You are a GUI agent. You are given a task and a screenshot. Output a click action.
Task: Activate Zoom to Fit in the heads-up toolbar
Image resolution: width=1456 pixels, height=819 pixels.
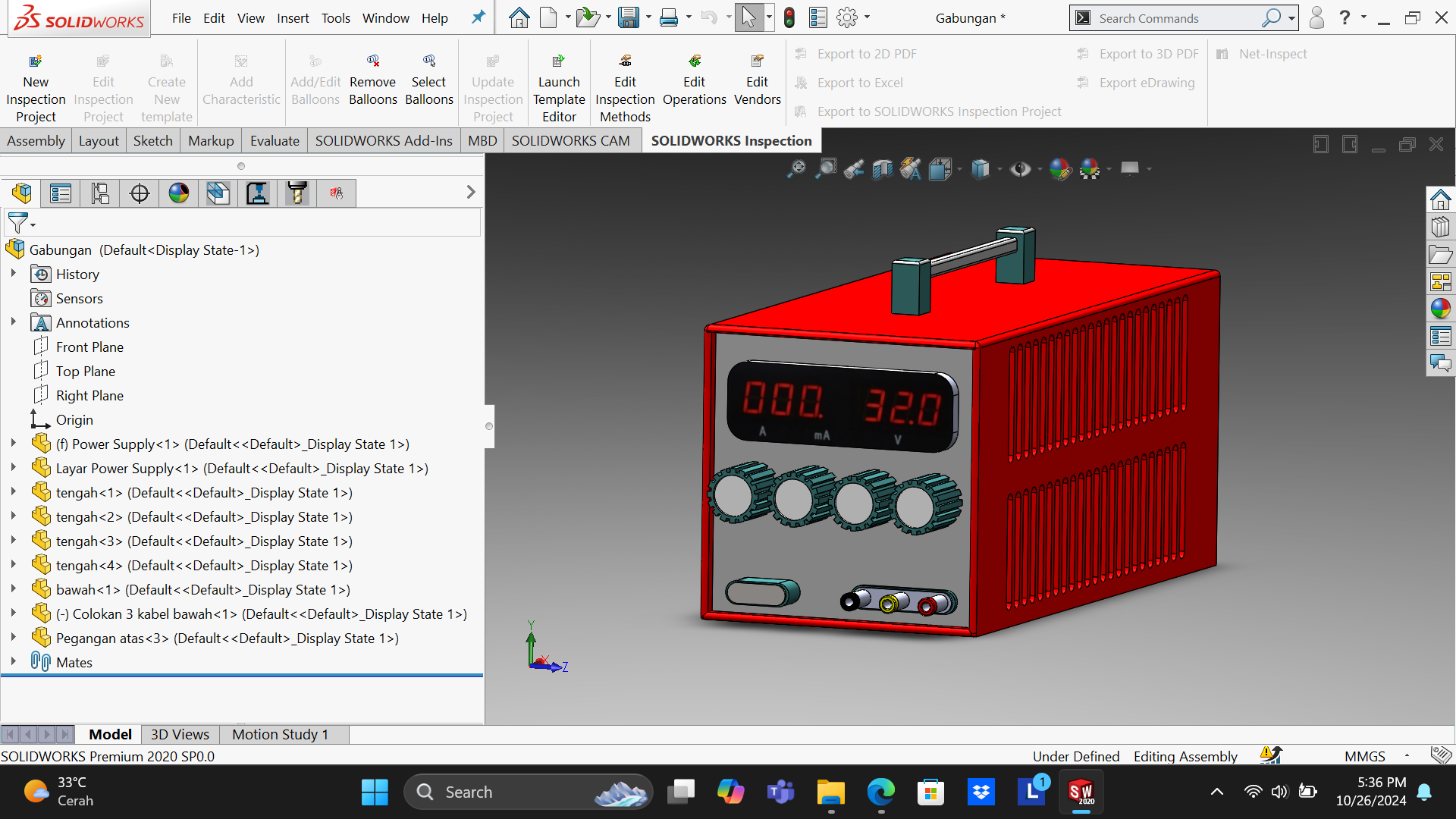click(796, 168)
